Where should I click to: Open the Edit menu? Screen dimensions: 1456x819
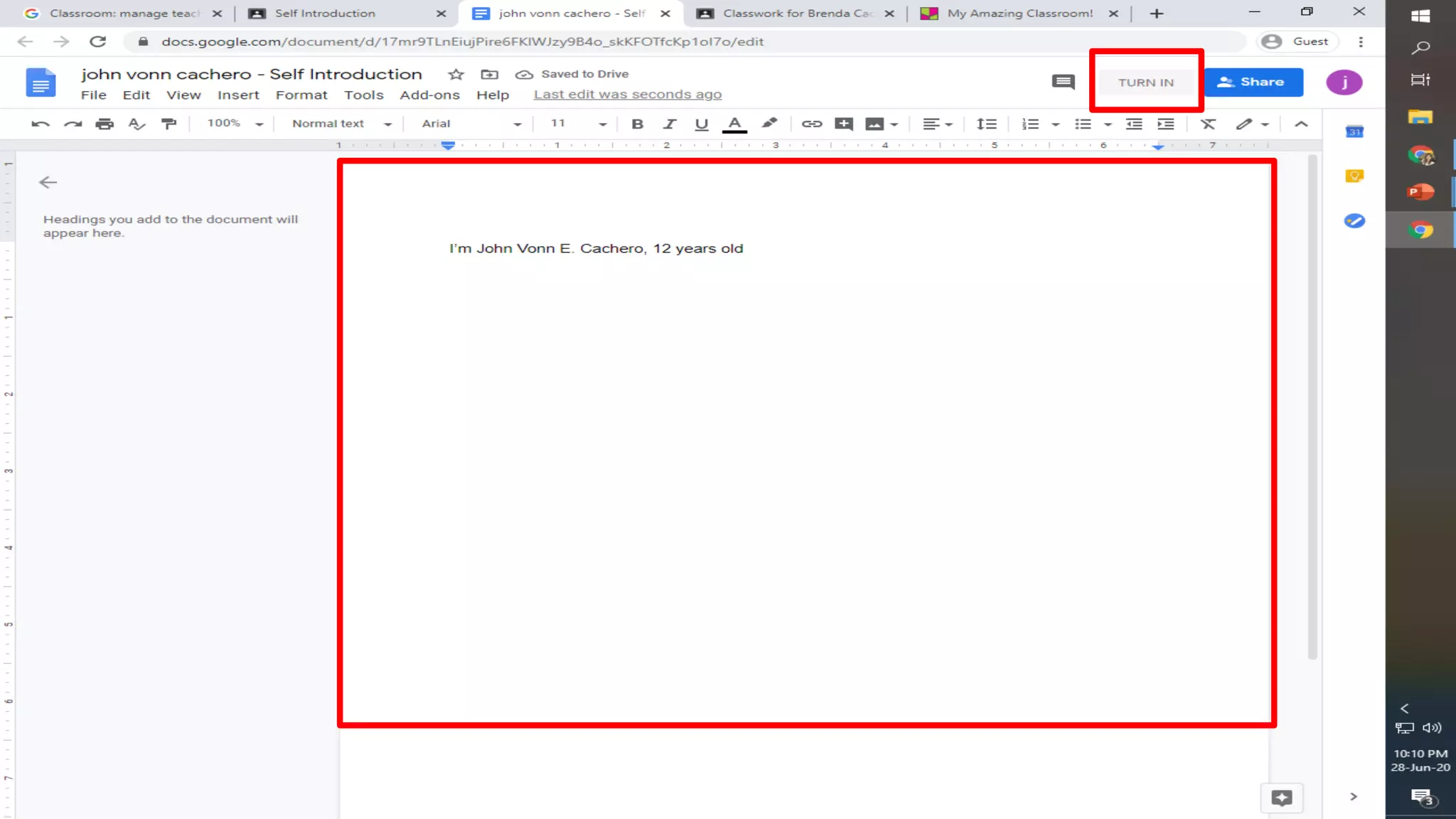point(136,95)
